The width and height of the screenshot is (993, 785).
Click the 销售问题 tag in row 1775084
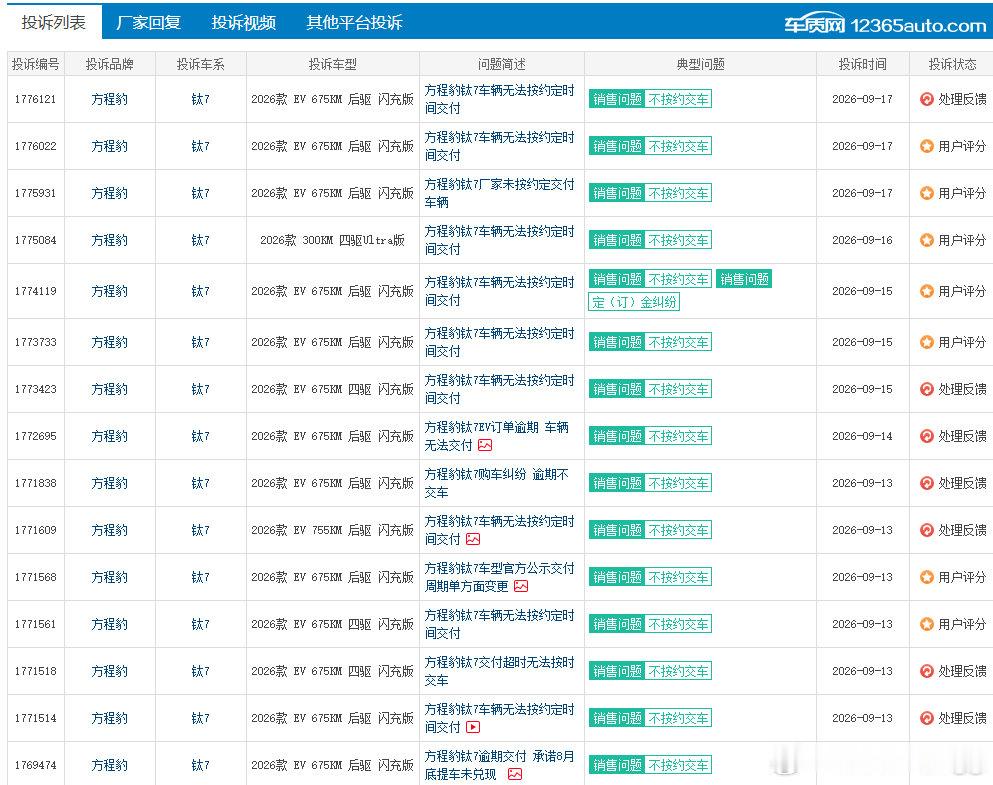[x=617, y=241]
